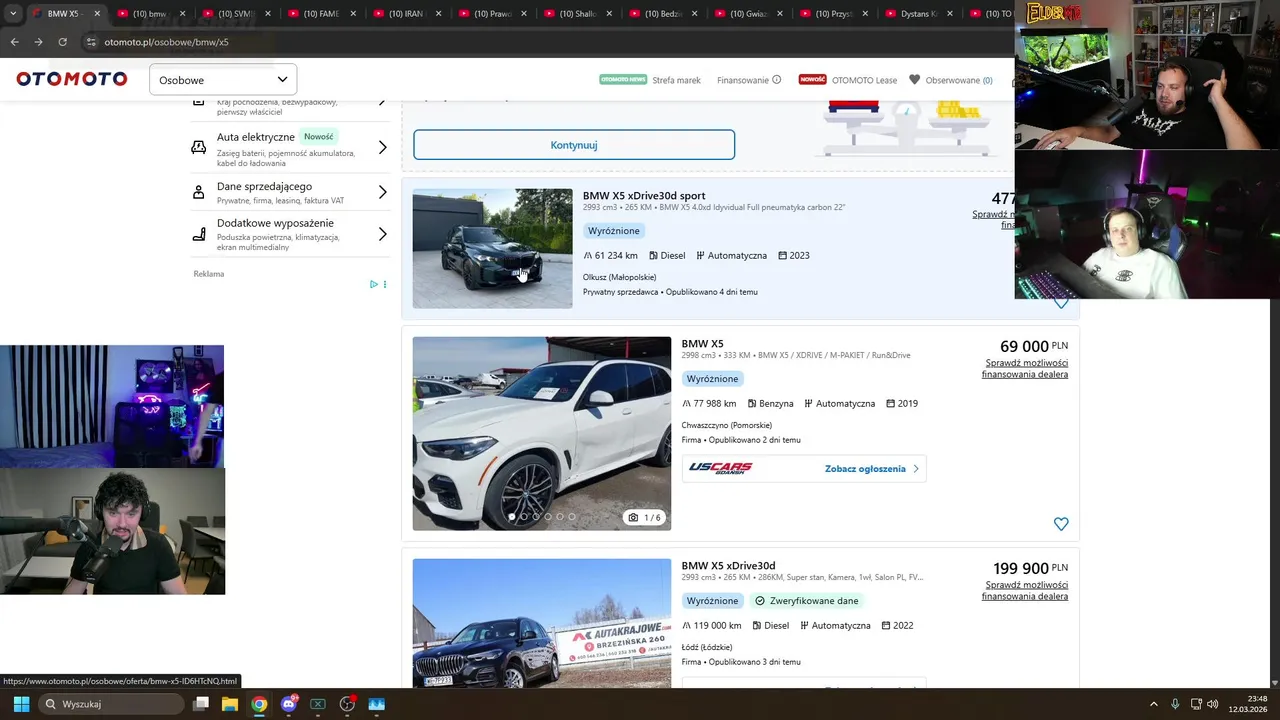Add white BMW X5 69 000 PLN to favorites
The height and width of the screenshot is (720, 1280).
click(x=1061, y=524)
